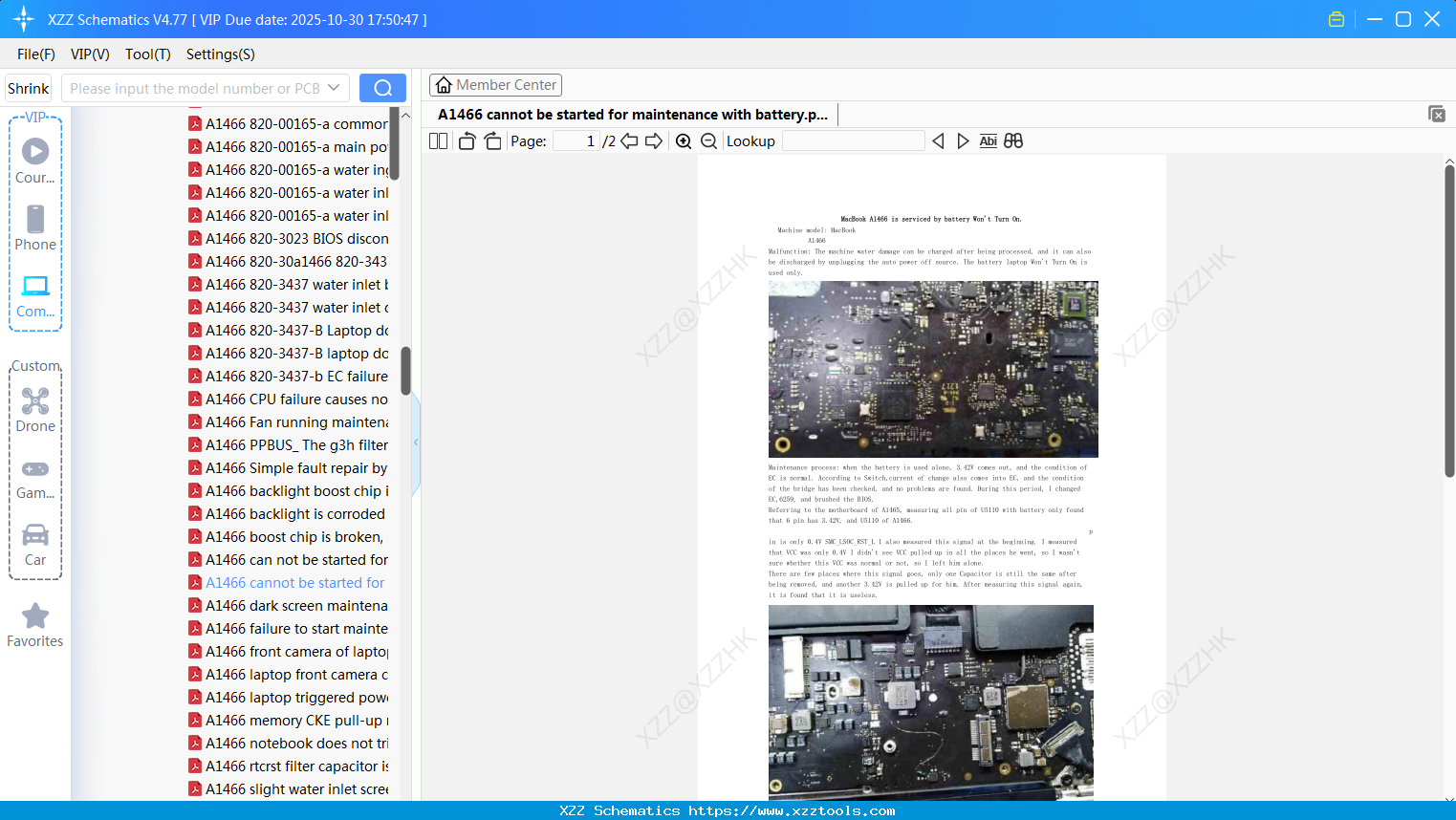Screen dimensions: 1456x820
Task: Expand the model number dropdown arrow
Action: pyautogui.click(x=334, y=88)
